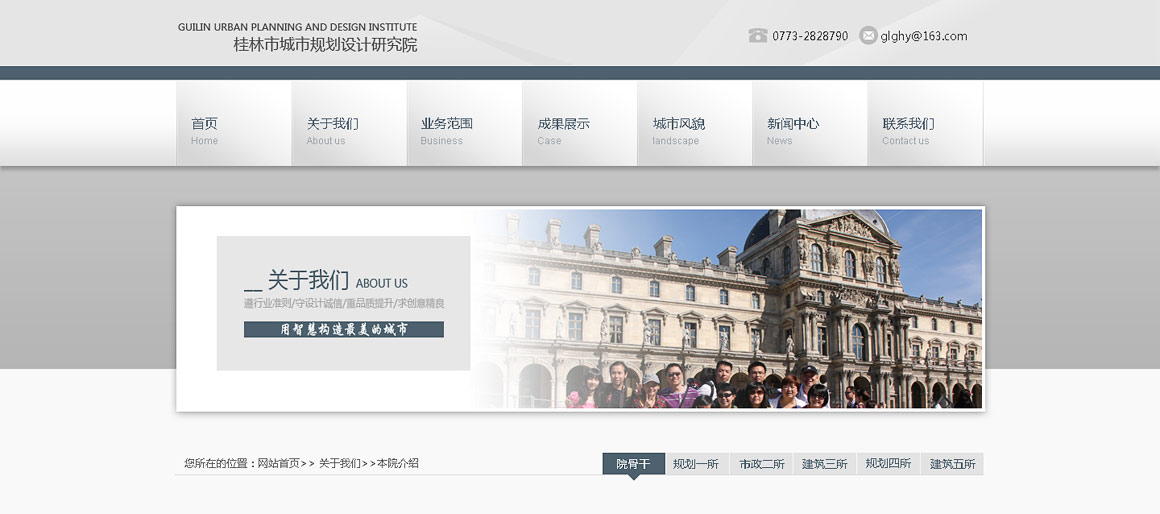This screenshot has width=1160, height=514.
Task: Visit the 新闻中心 News section
Action: tap(809, 124)
